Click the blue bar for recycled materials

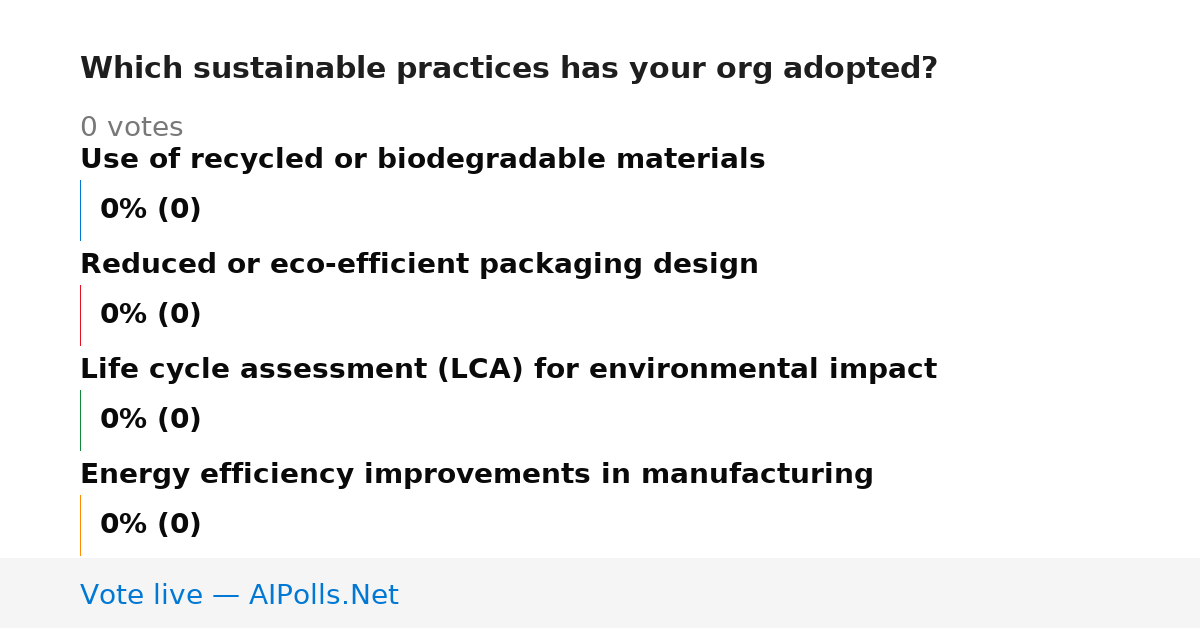tap(80, 210)
